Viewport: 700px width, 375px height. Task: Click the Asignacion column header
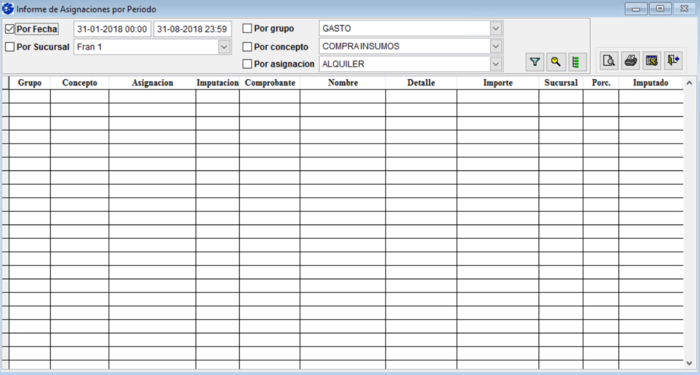pos(152,83)
